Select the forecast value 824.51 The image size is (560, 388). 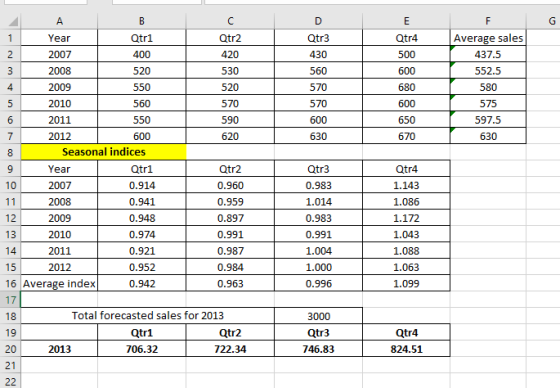(406, 349)
